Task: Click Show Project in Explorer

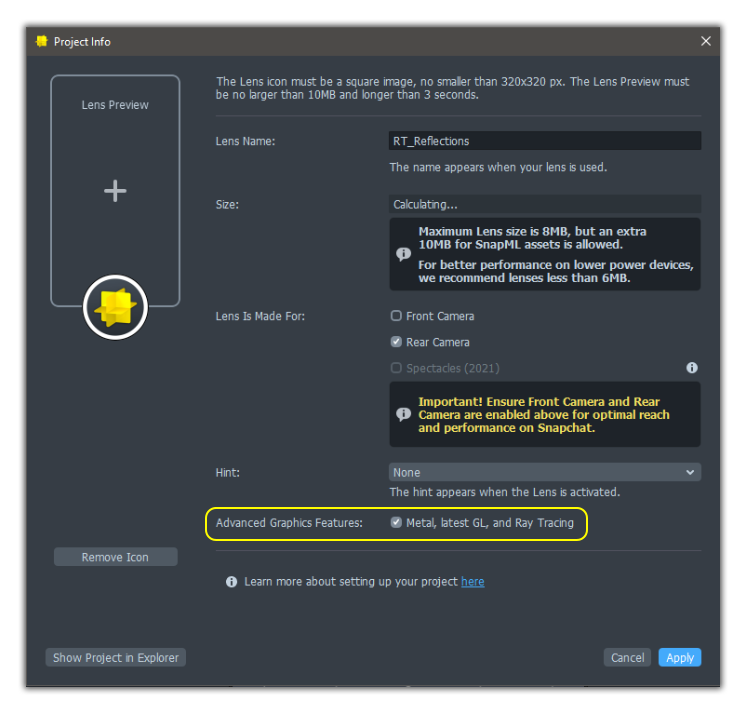Action: pyautogui.click(x=116, y=658)
